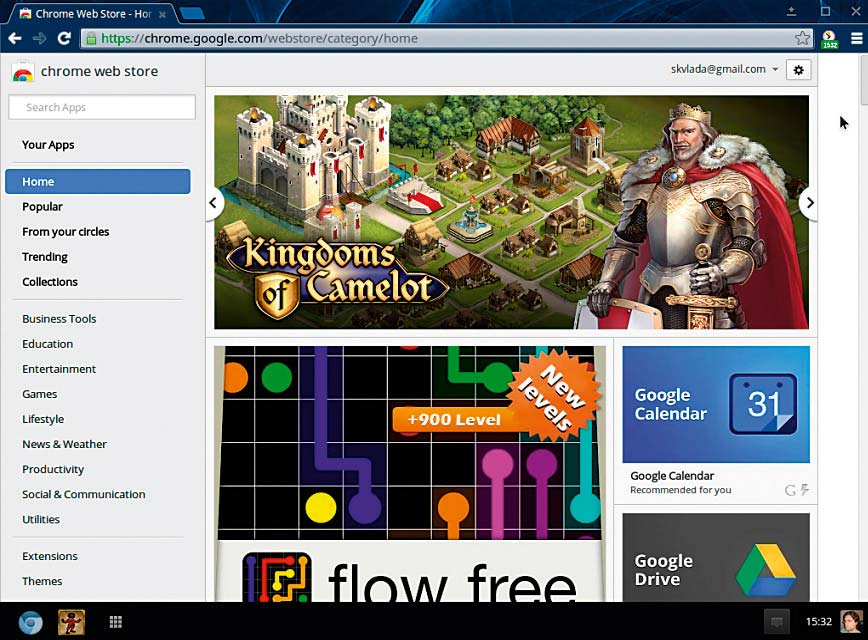
Task: Browse the News & Weather category
Action: point(64,444)
